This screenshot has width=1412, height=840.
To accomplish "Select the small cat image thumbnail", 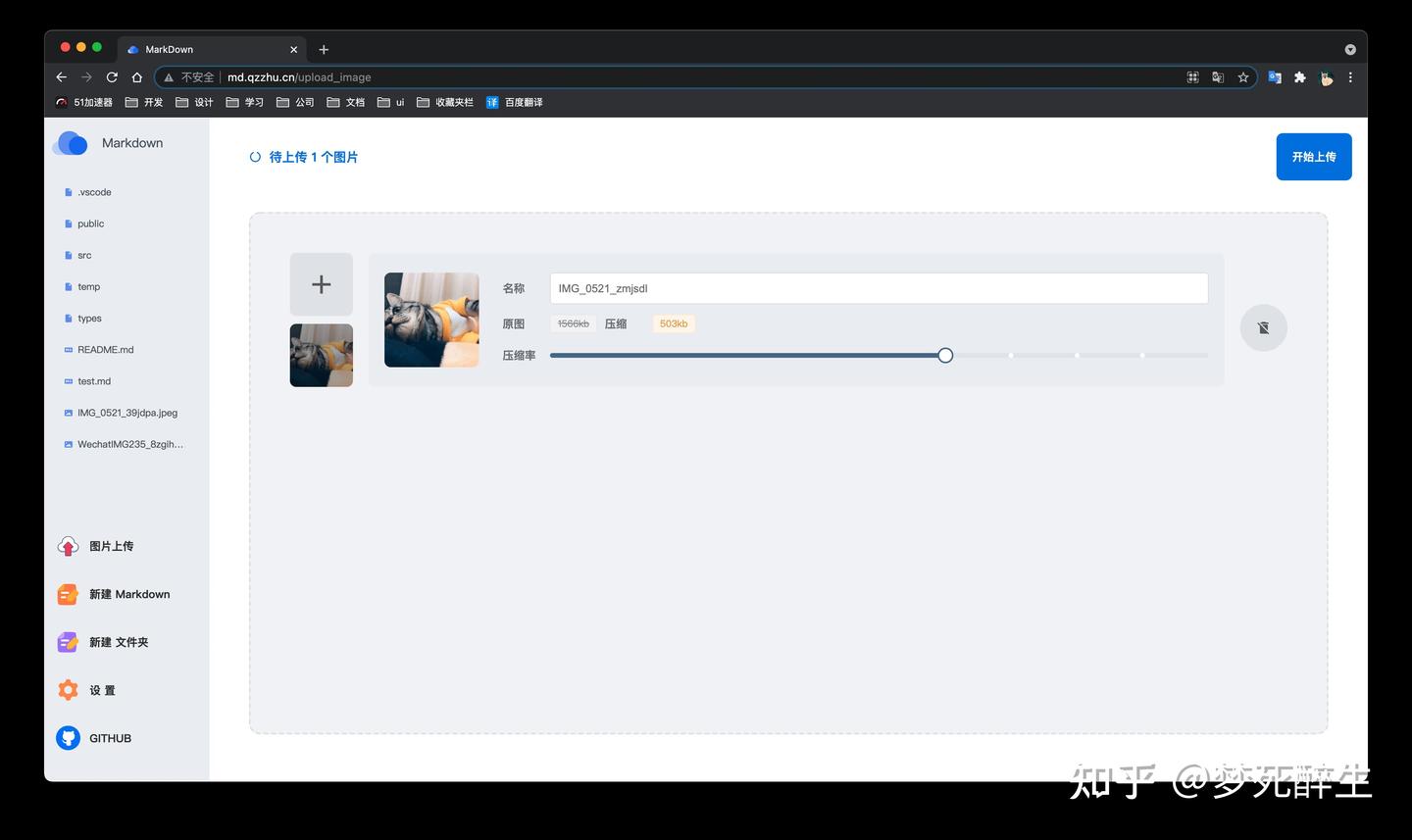I will point(321,355).
